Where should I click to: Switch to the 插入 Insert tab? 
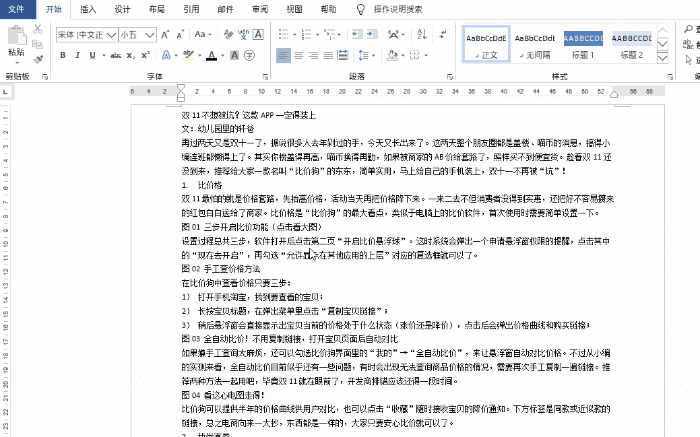(x=88, y=9)
